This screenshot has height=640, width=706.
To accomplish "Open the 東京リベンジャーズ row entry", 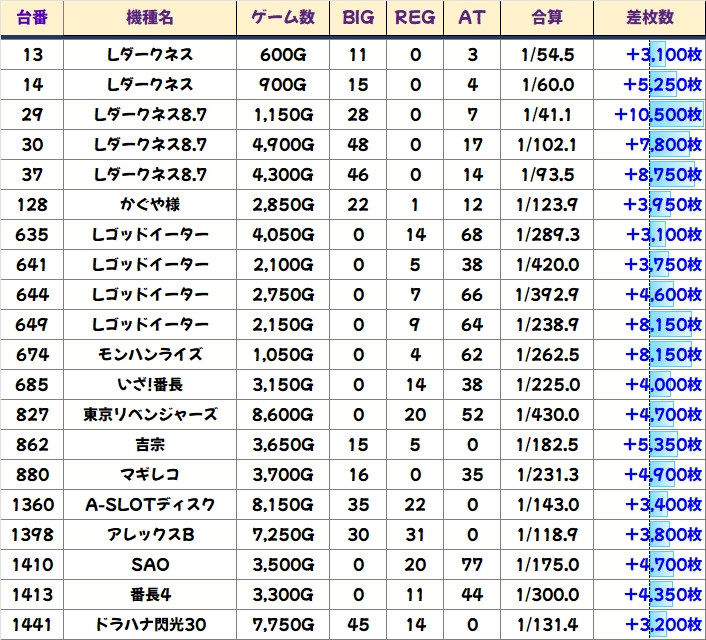I will coord(150,415).
